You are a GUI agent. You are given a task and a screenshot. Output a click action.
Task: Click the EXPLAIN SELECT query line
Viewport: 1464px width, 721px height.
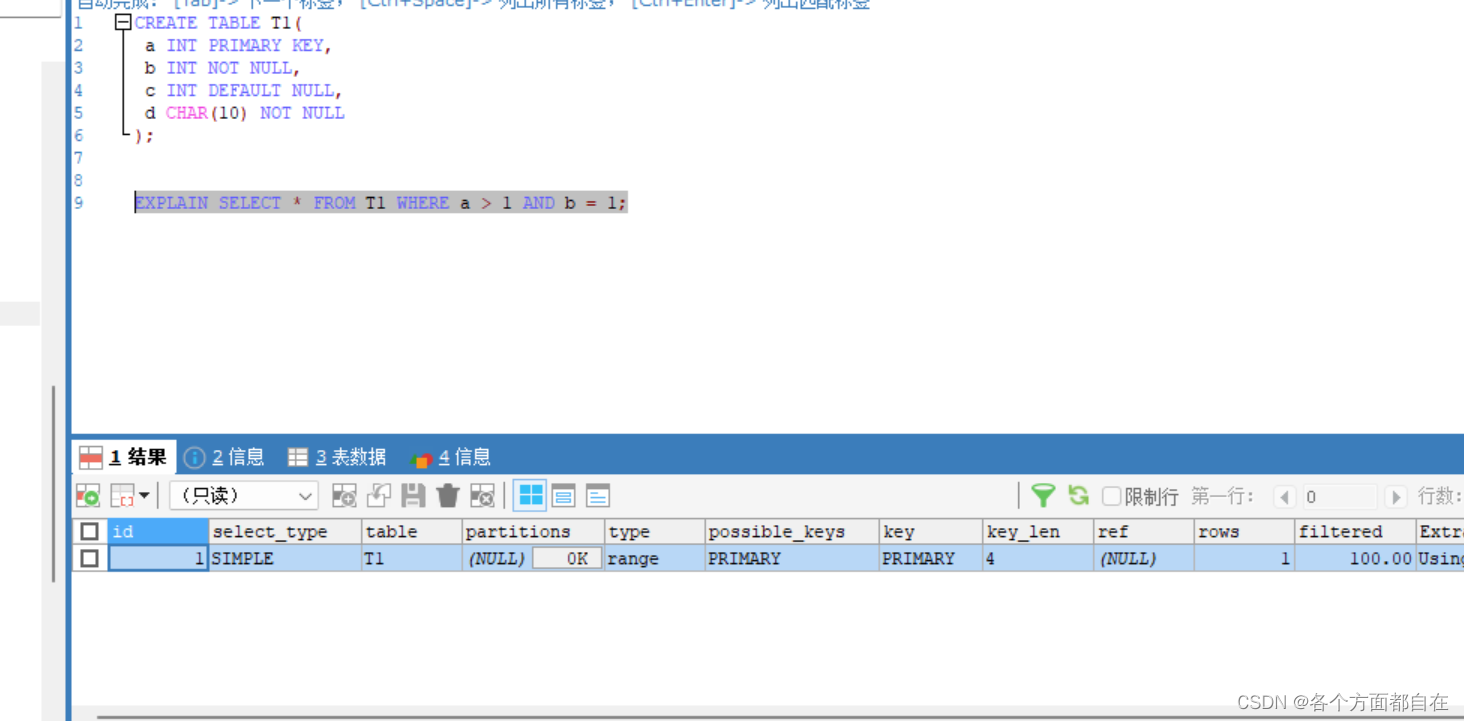(x=381, y=203)
